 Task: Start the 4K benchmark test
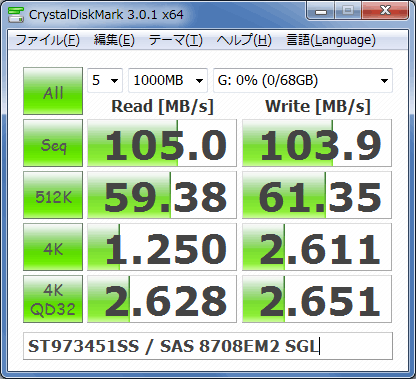[x=53, y=247]
